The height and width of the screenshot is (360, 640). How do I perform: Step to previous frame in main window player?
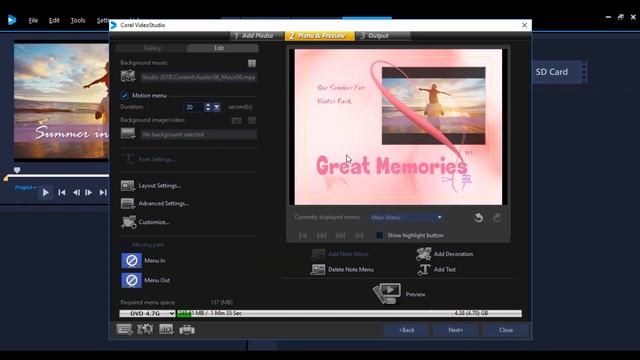76,192
